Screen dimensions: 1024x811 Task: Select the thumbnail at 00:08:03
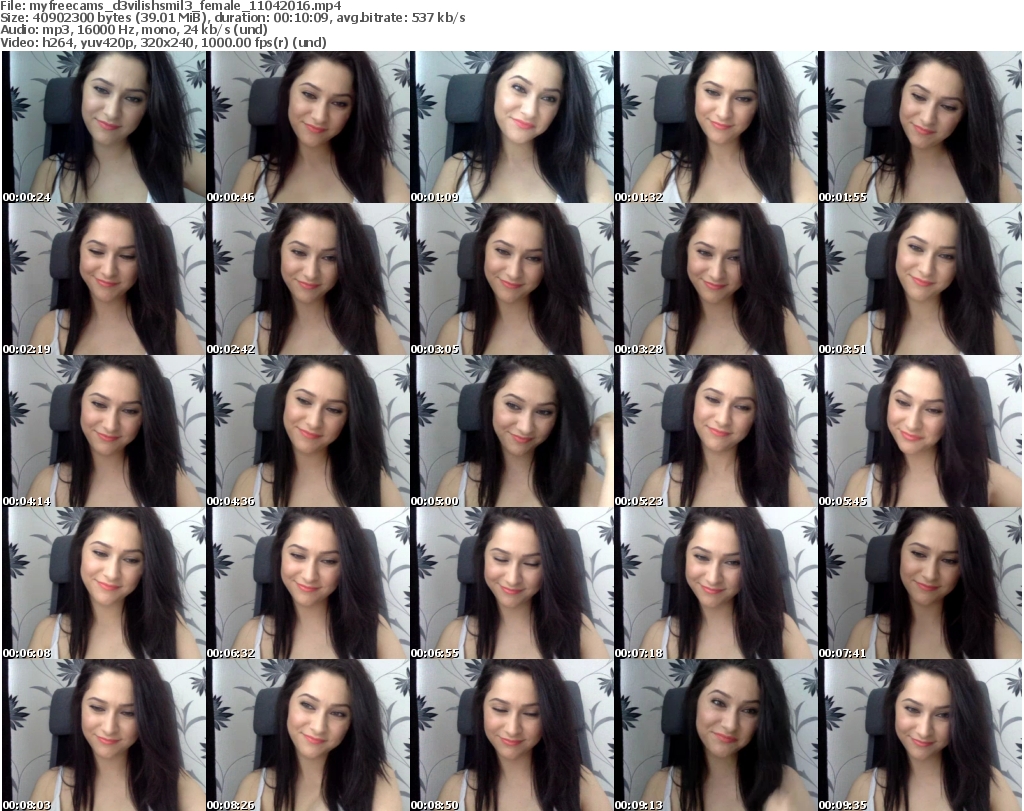104,735
